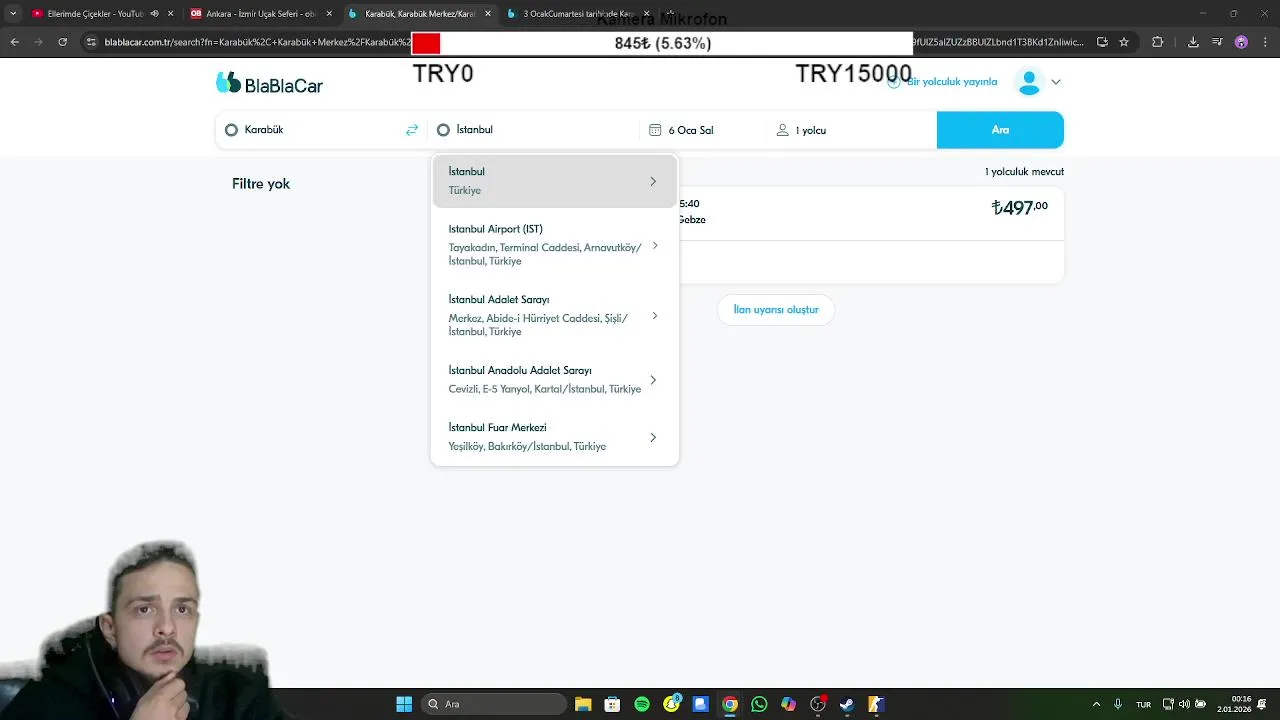This screenshot has width=1280, height=720.
Task: Open the Chrome tab search dropdown
Action: (x=13, y=14)
